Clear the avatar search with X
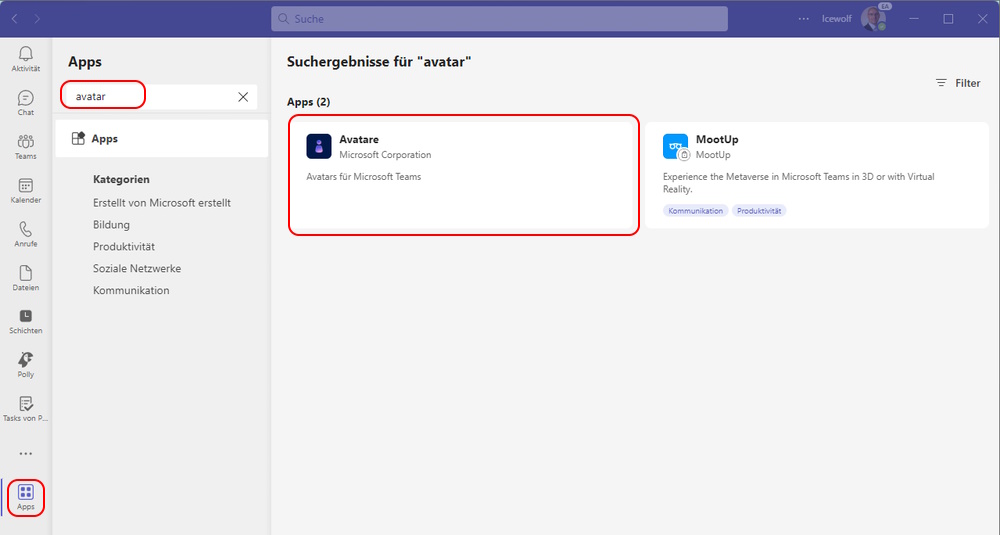 pyautogui.click(x=243, y=96)
